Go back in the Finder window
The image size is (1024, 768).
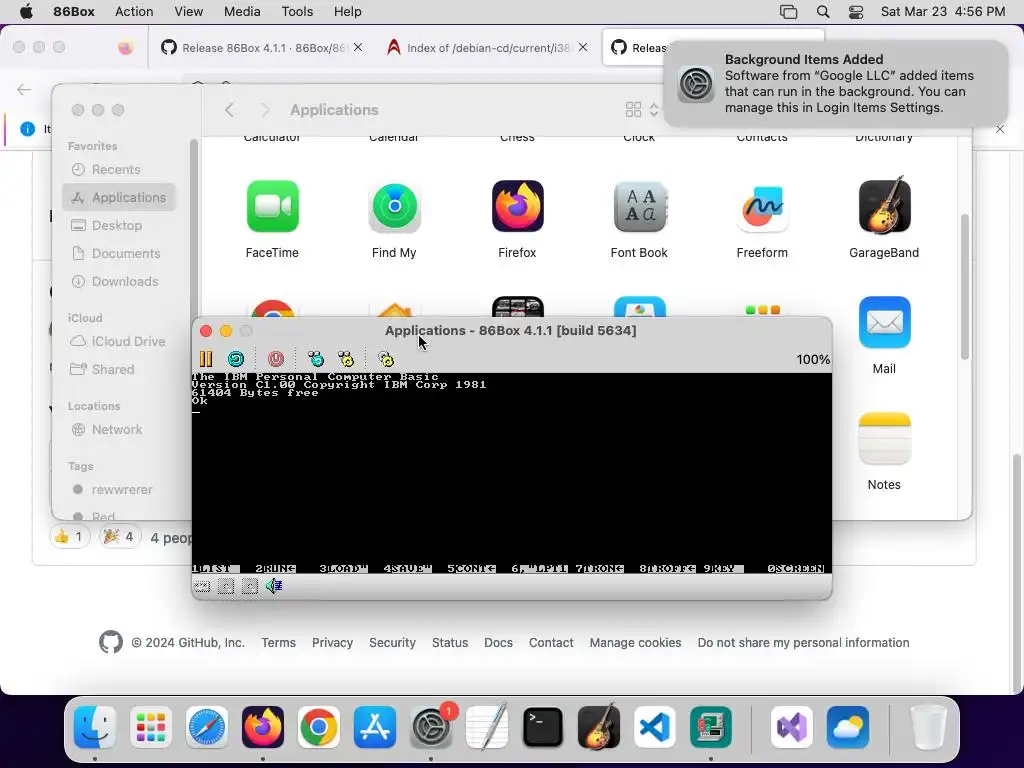click(229, 110)
